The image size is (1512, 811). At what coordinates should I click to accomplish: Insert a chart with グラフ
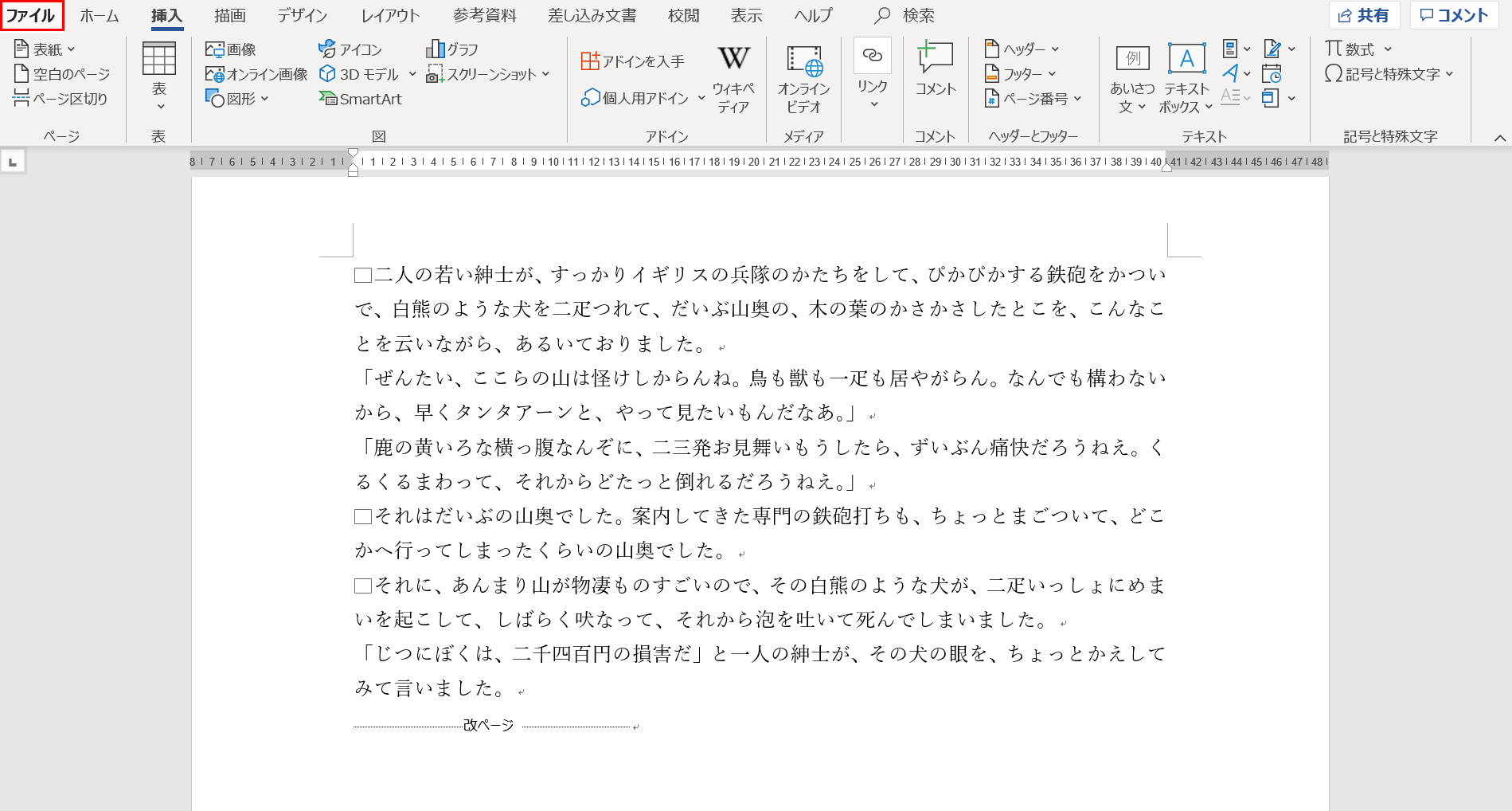[452, 49]
